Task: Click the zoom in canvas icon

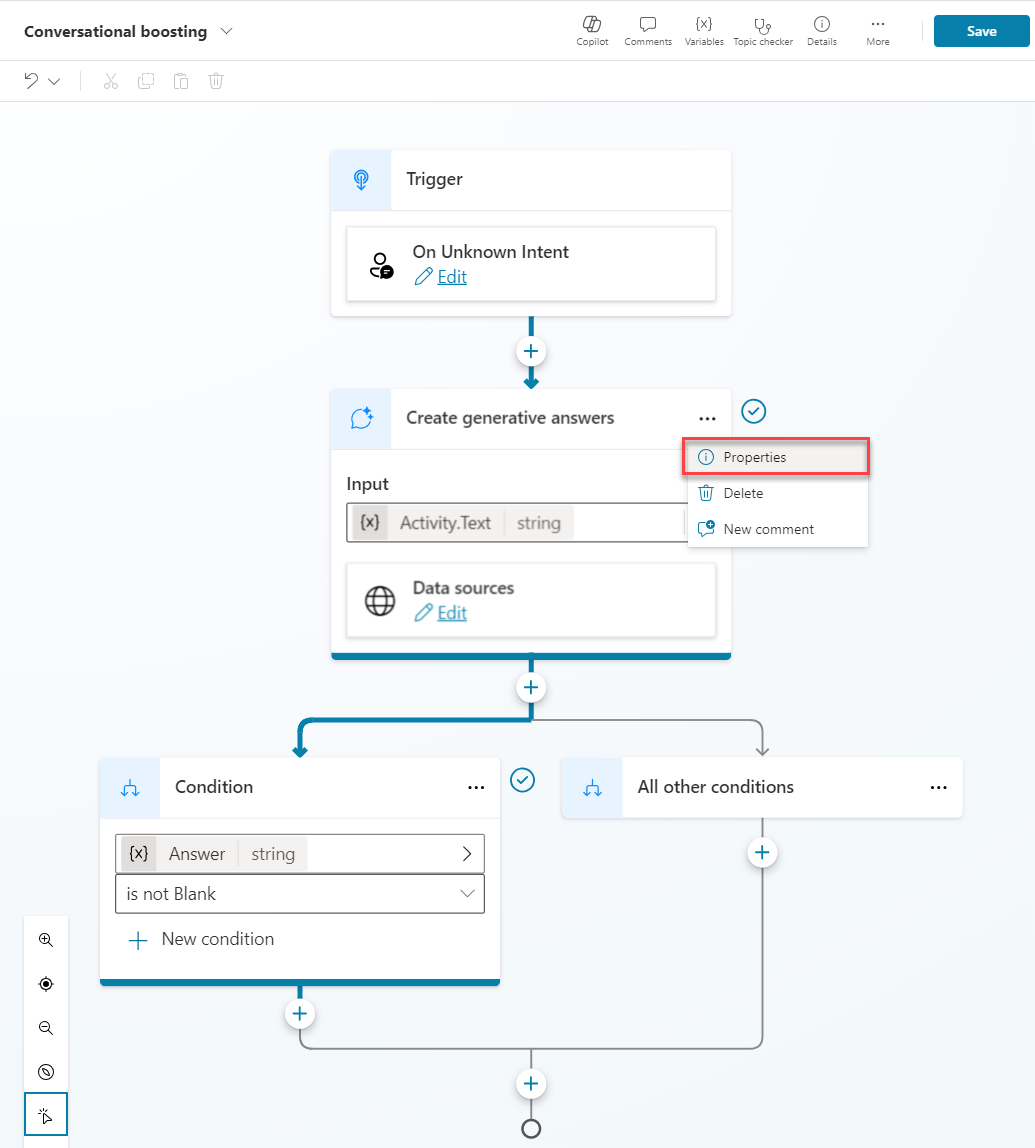Action: pos(46,940)
